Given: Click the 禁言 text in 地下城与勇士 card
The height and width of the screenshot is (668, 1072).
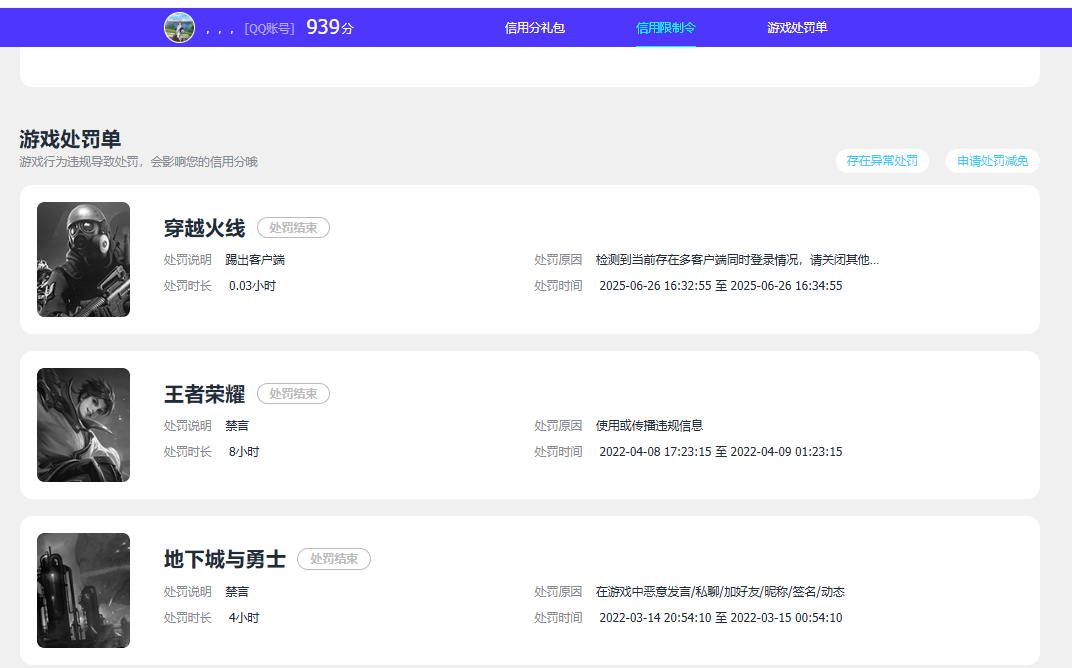Looking at the screenshot, I should tap(237, 592).
